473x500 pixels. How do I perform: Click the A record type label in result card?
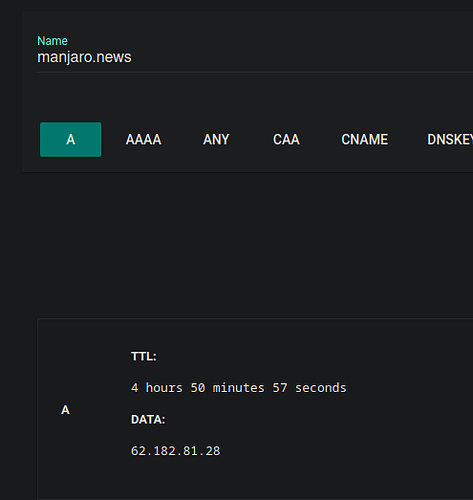click(65, 410)
